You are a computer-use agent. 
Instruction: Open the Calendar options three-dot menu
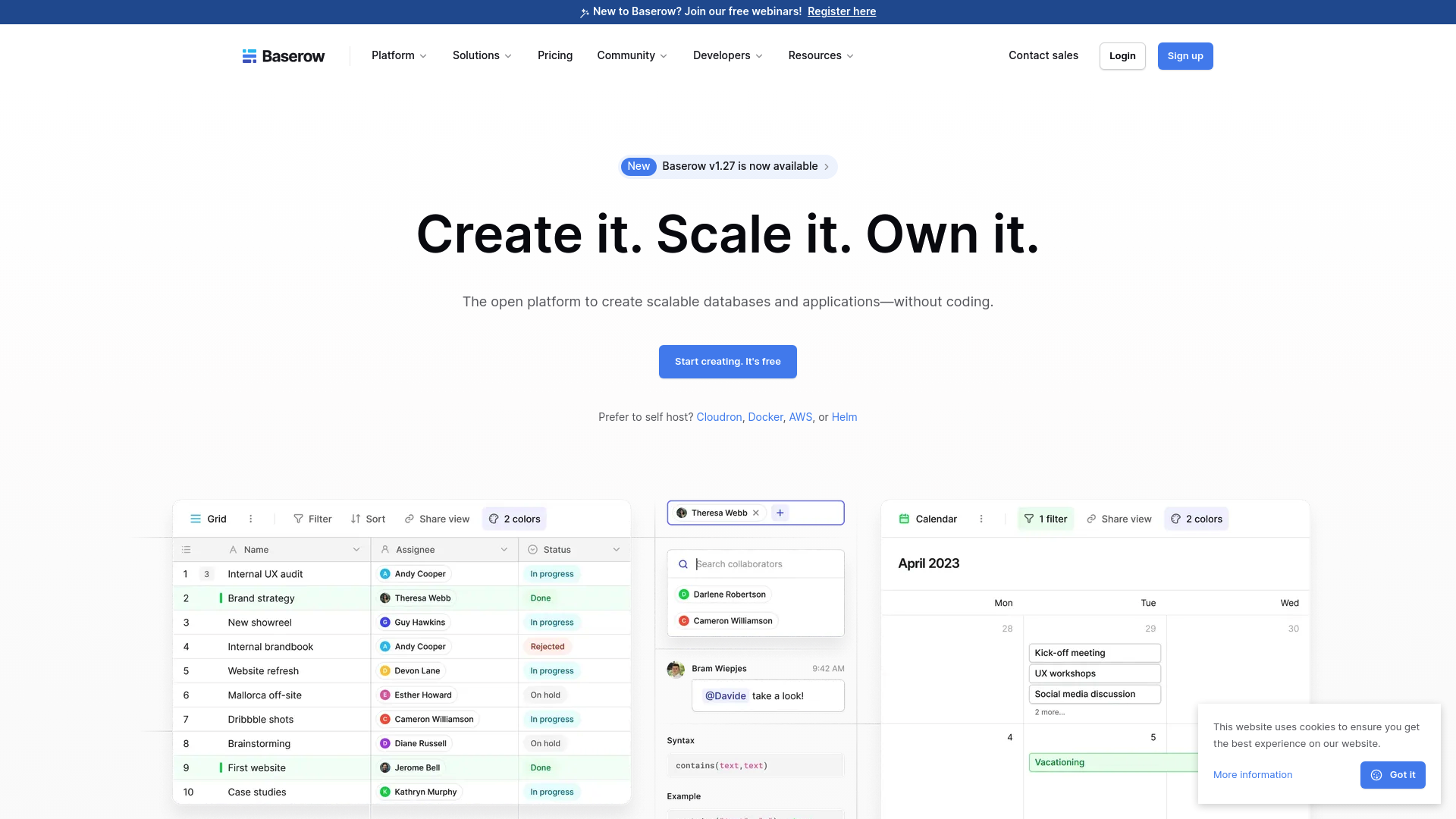tap(981, 519)
